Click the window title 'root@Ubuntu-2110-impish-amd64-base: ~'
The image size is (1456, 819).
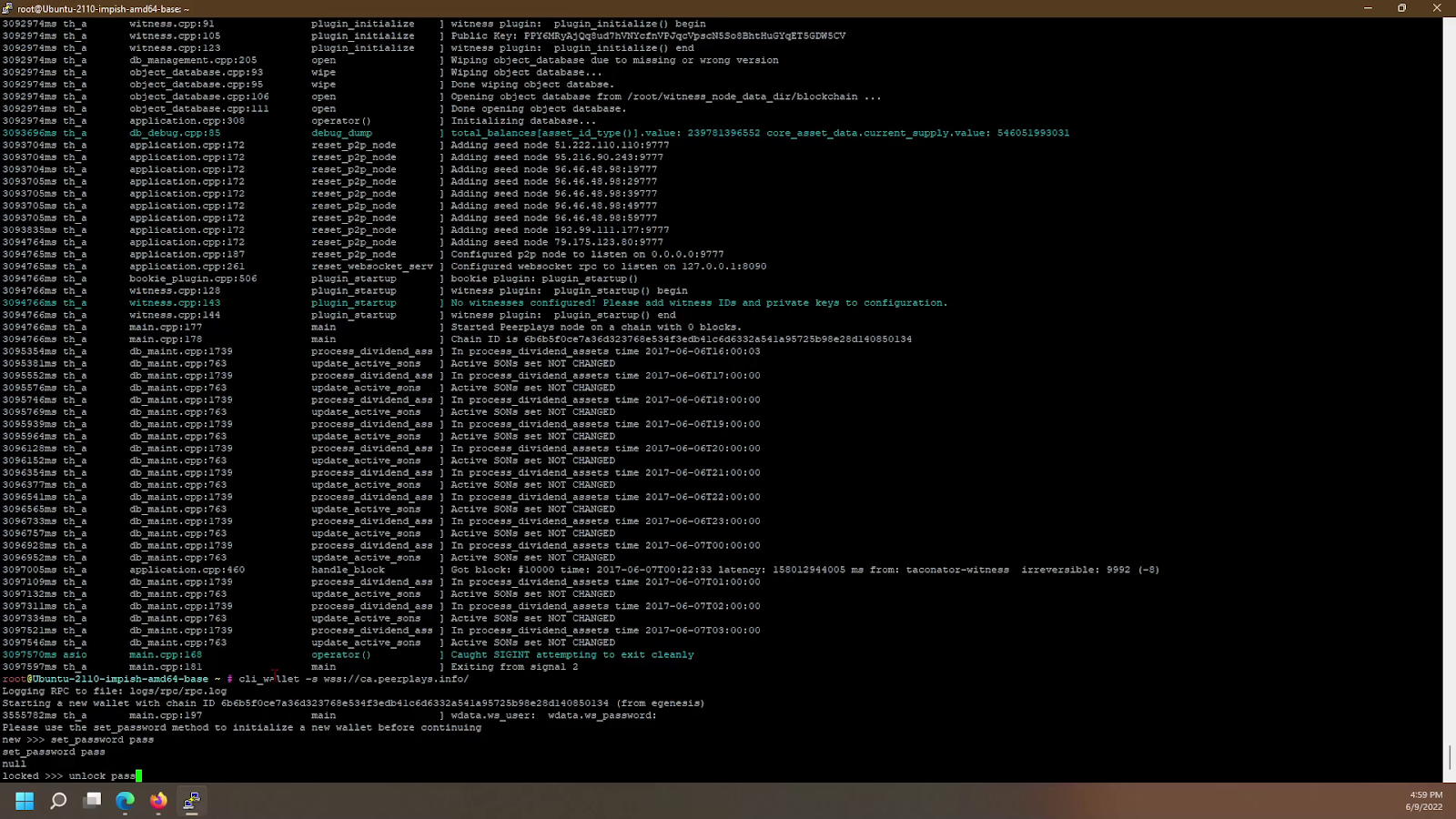click(x=104, y=9)
